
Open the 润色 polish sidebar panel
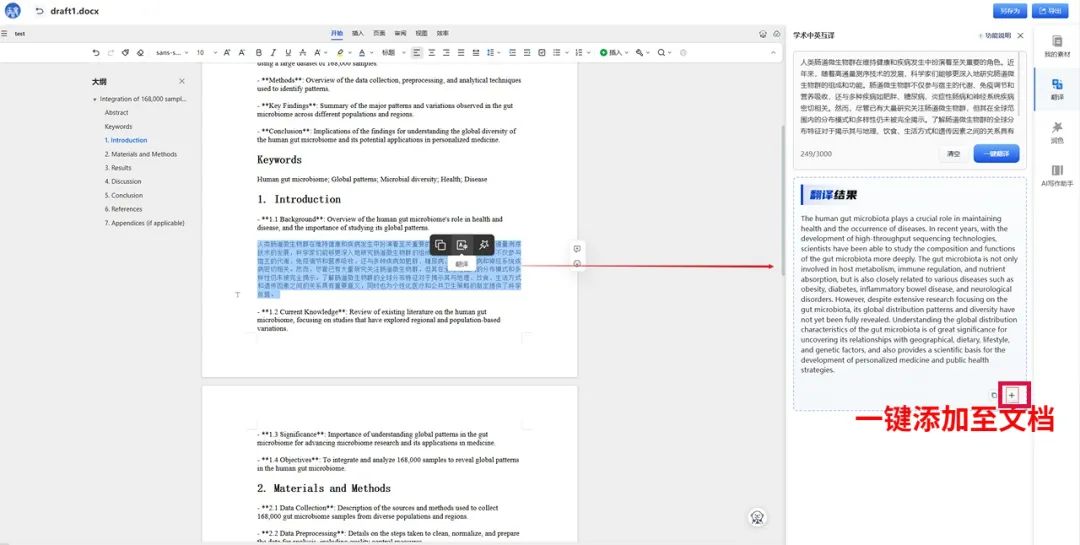pos(1057,132)
